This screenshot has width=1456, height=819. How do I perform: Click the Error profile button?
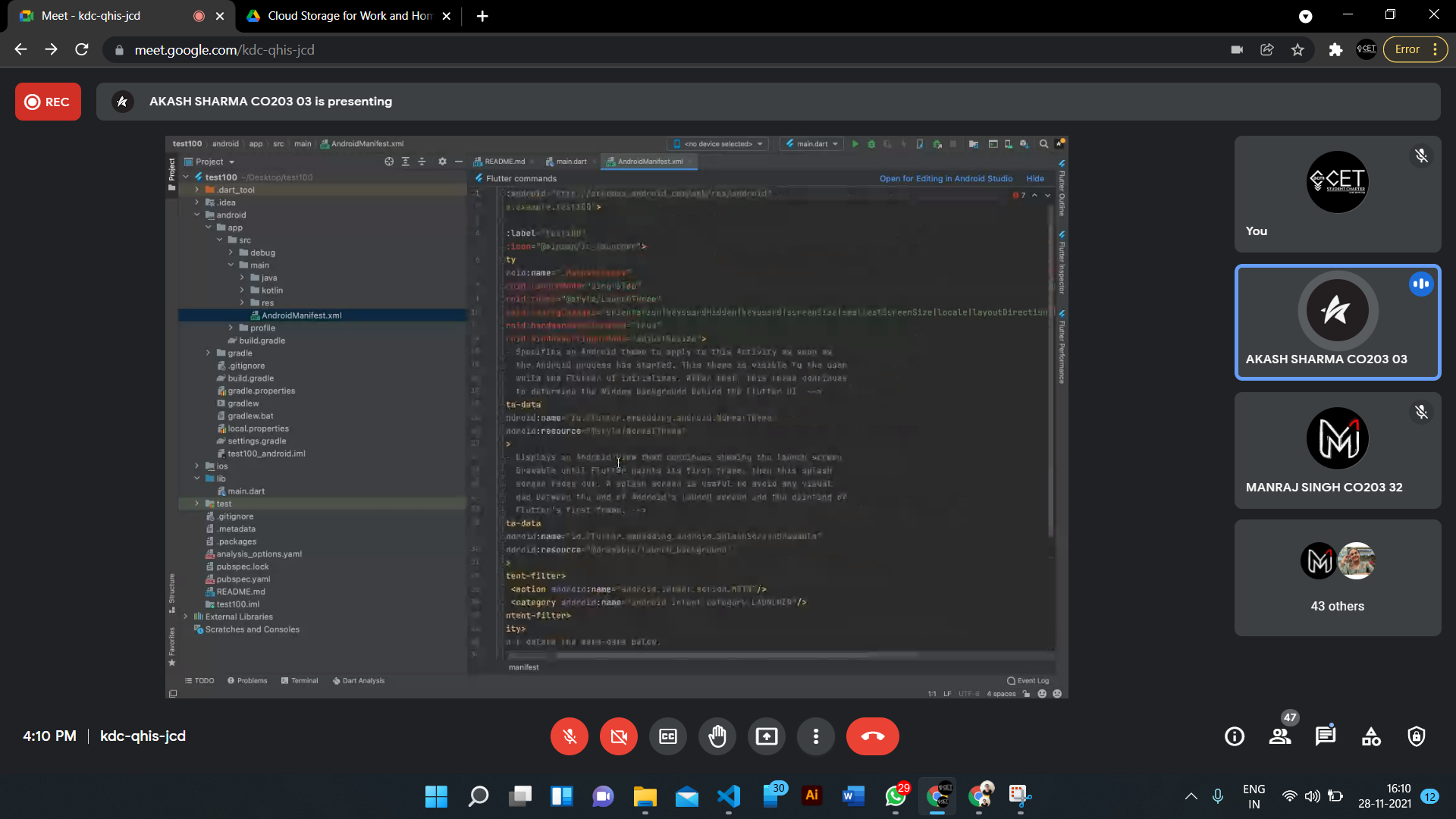1407,49
